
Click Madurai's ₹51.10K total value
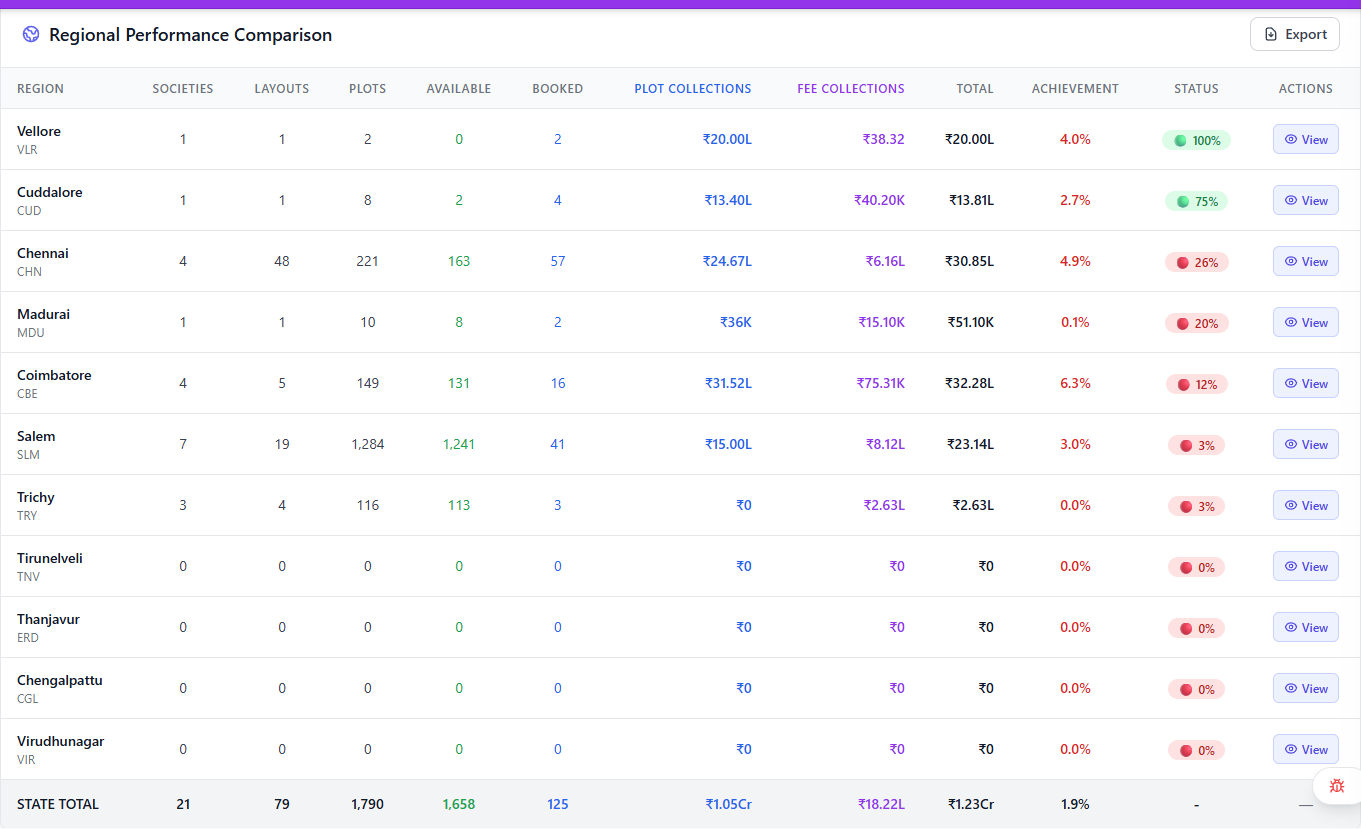970,323
